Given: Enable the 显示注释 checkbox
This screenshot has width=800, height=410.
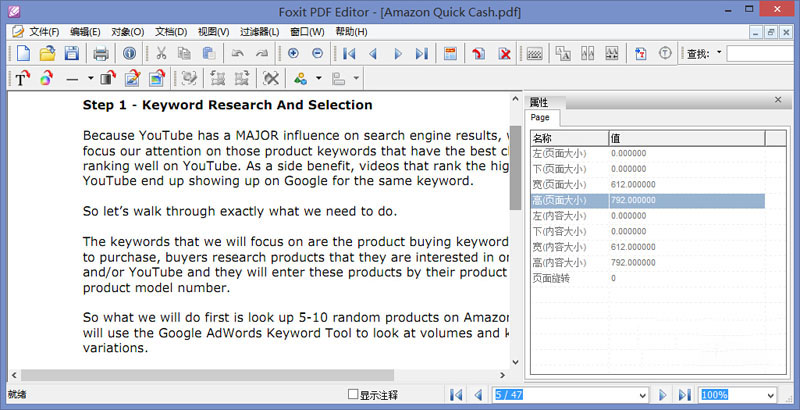Looking at the screenshot, I should coord(353,395).
